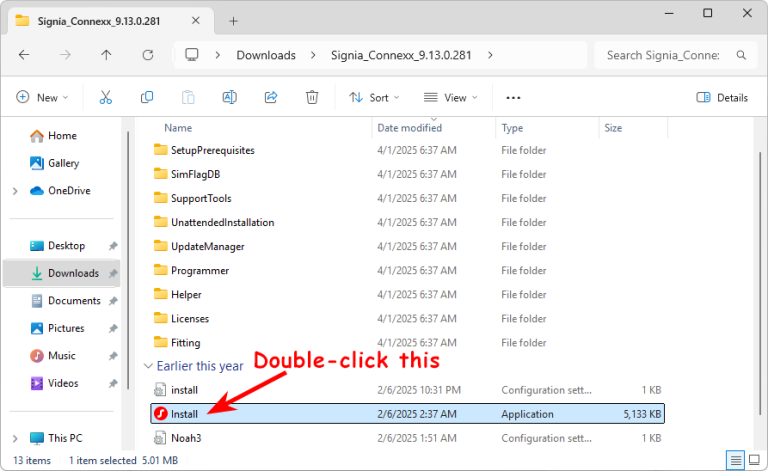768x471 pixels.
Task: Expand the OneDrive tree node
Action: click(15, 190)
